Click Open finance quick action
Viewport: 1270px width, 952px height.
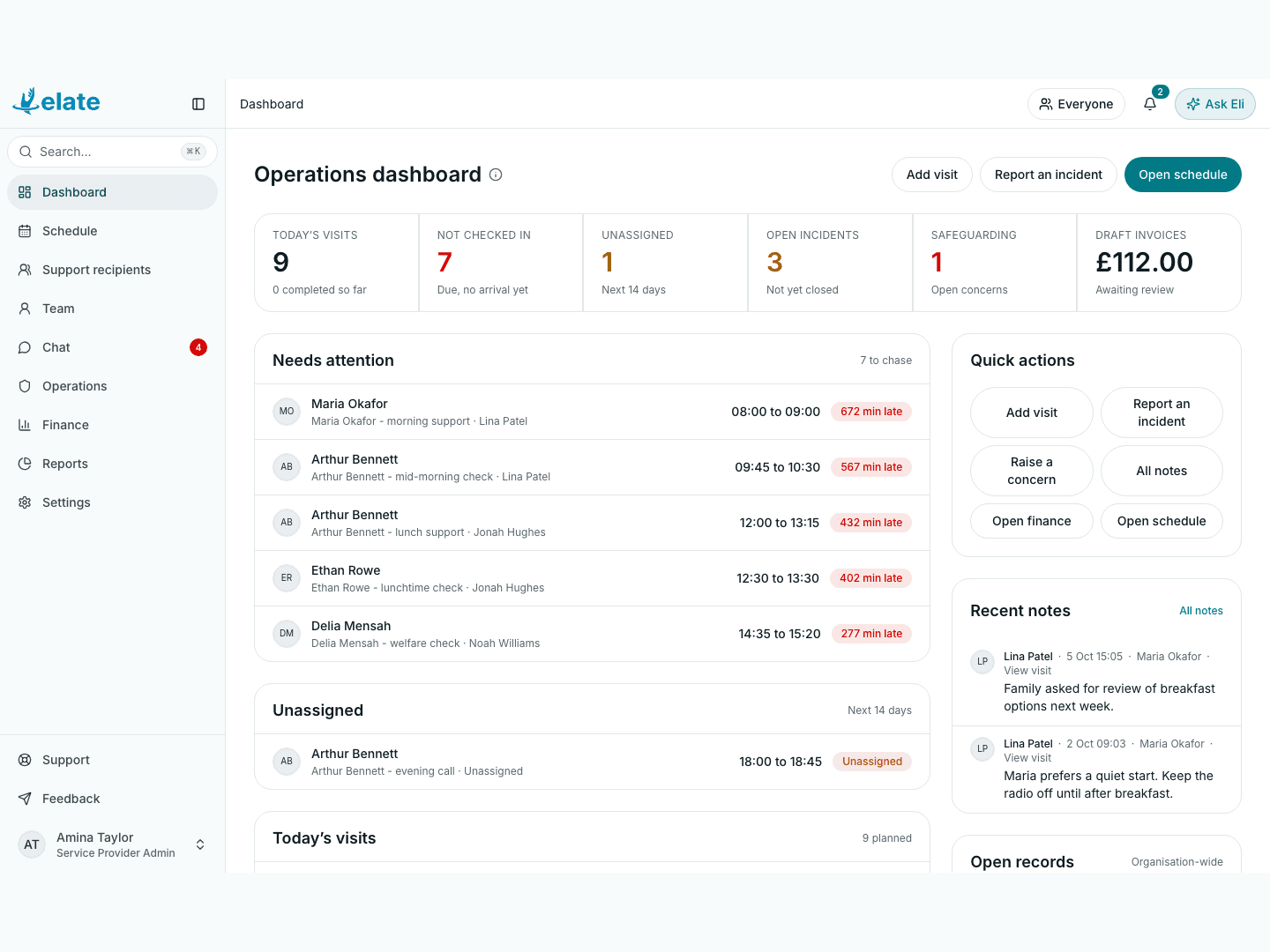pyautogui.click(x=1031, y=521)
